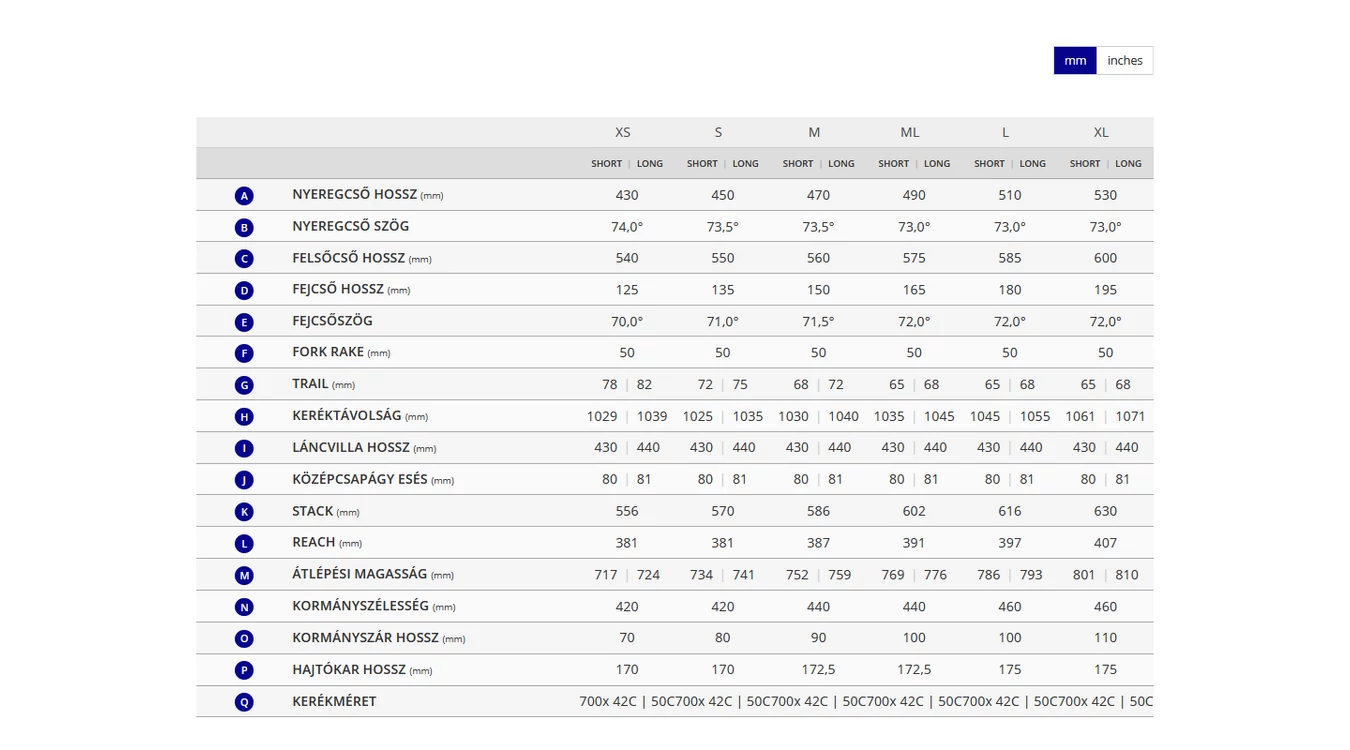
Task: Click the KERÉKTÁVOLSÁG row label
Action: [x=360, y=415]
